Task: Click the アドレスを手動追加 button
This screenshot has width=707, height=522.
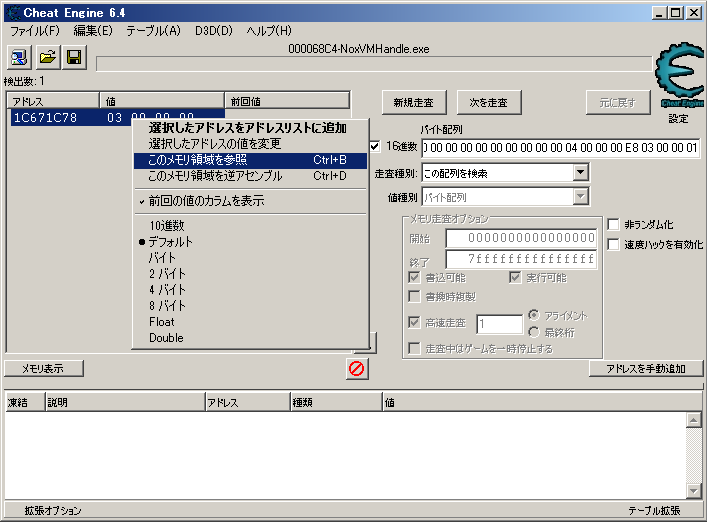Action: tap(646, 368)
